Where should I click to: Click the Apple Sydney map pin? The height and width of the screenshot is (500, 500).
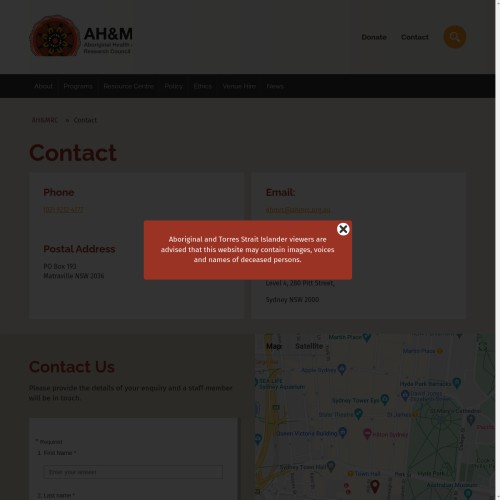342,369
